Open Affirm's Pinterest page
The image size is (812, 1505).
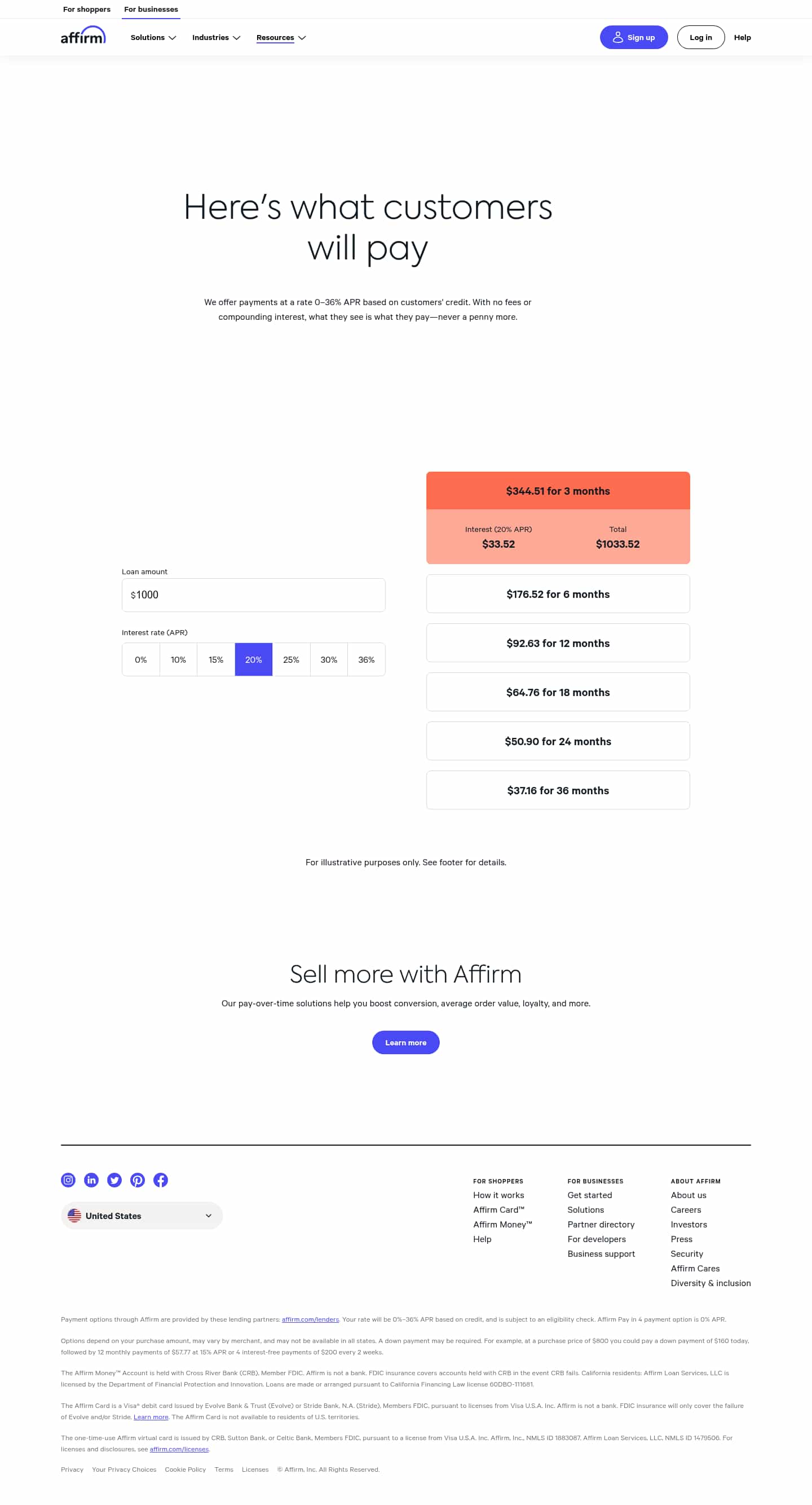click(x=137, y=1180)
